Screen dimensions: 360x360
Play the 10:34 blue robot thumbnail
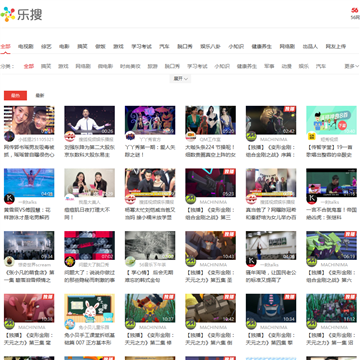[x=271, y=308]
